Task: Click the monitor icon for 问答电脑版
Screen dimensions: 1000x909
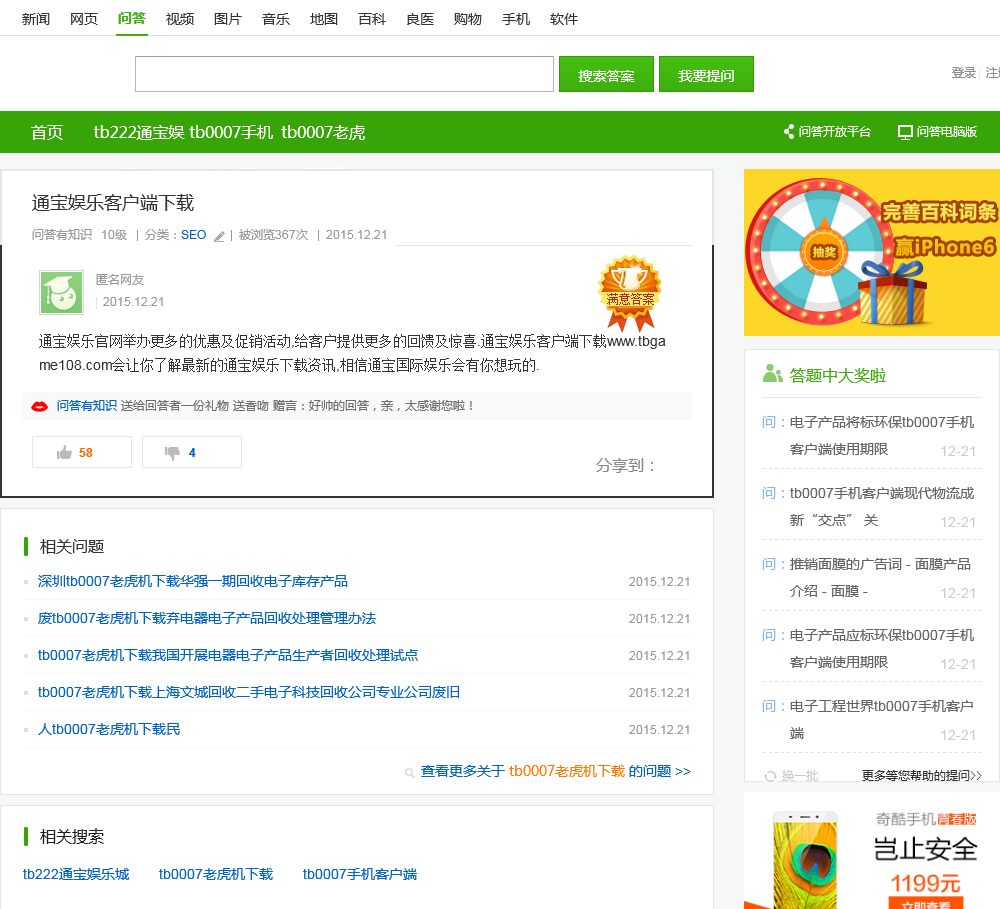Action: [x=904, y=132]
